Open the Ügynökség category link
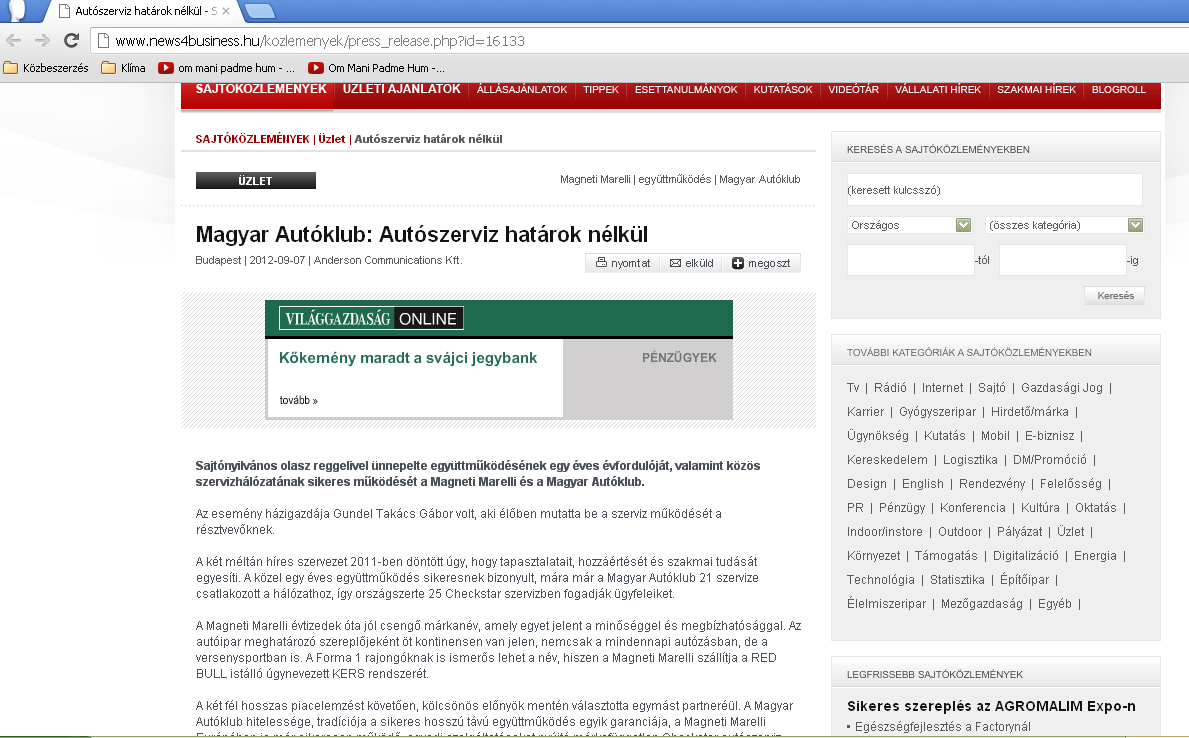The width and height of the screenshot is (1189, 738). (877, 436)
